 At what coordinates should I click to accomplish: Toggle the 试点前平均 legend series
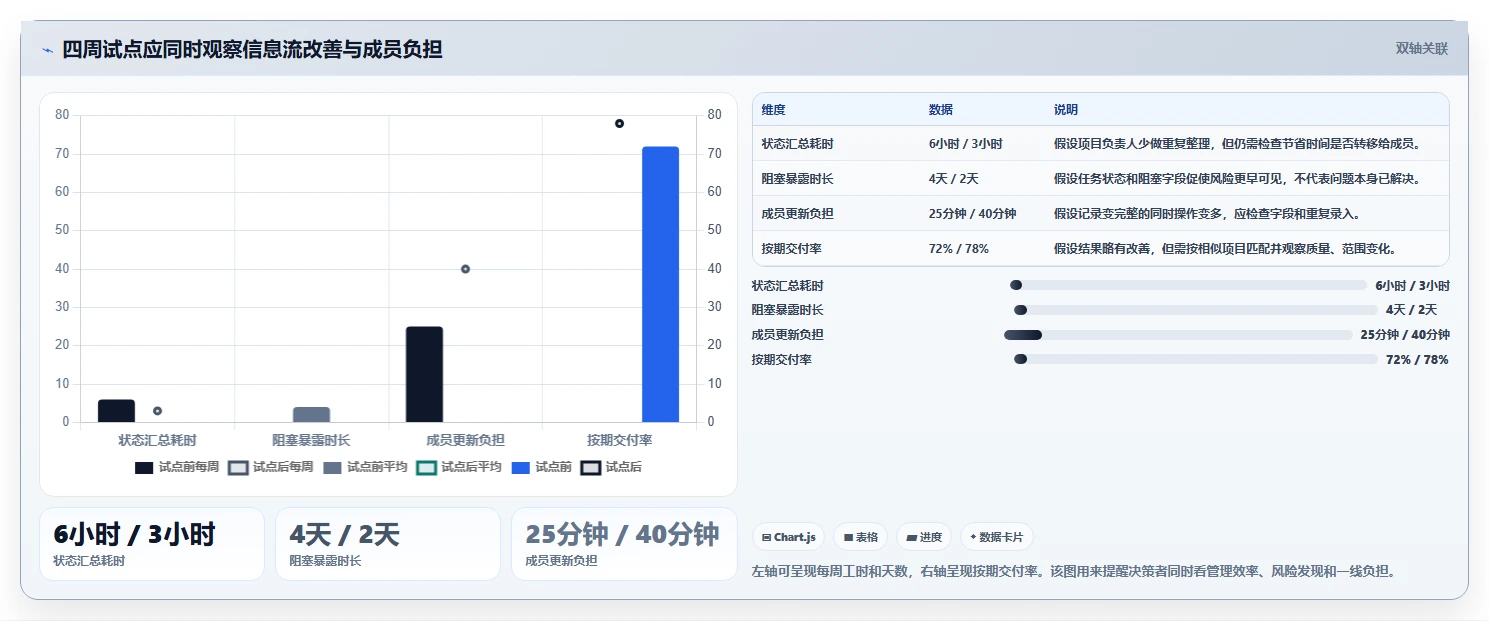[x=365, y=467]
